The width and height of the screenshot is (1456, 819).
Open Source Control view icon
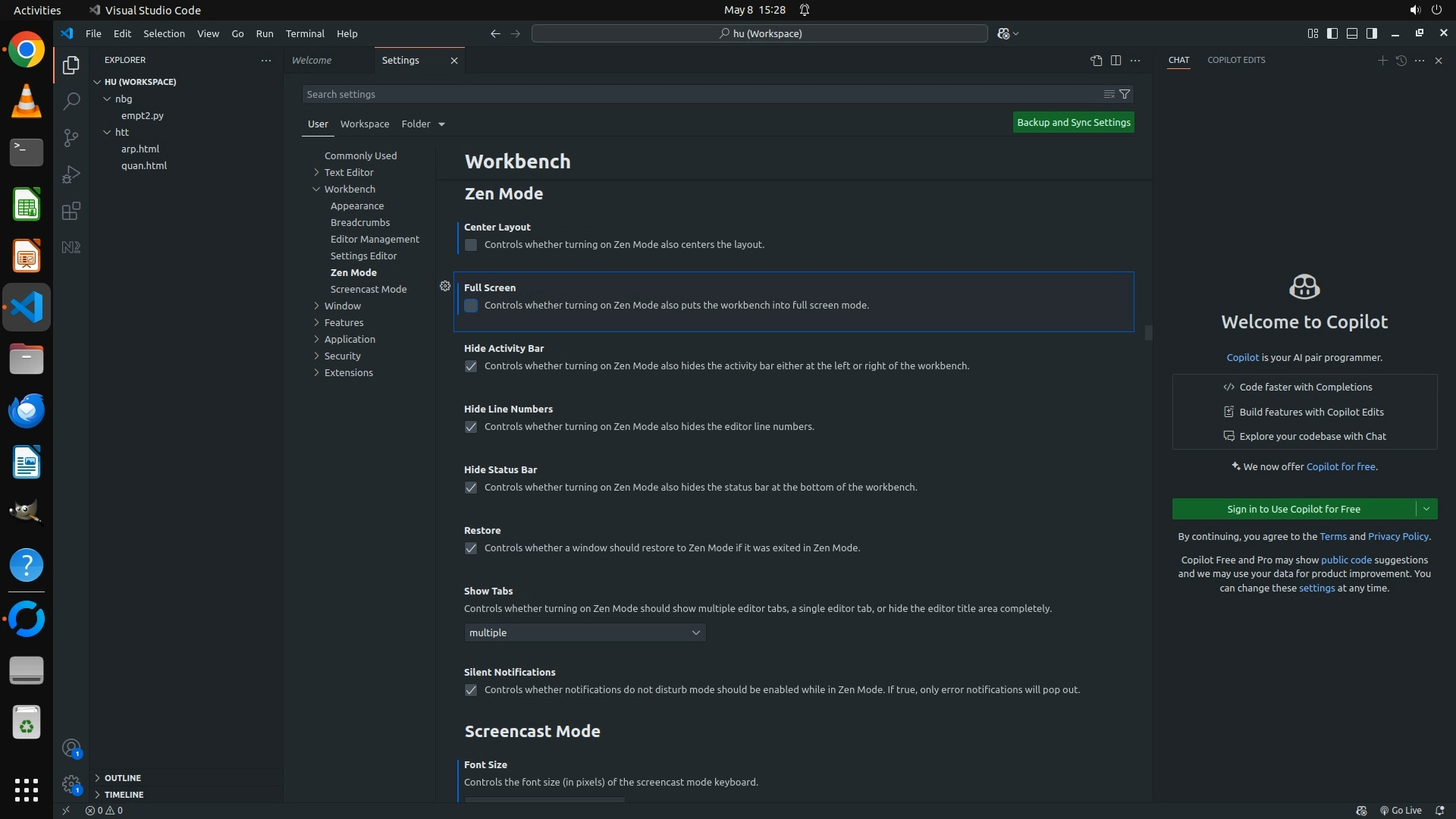point(71,137)
